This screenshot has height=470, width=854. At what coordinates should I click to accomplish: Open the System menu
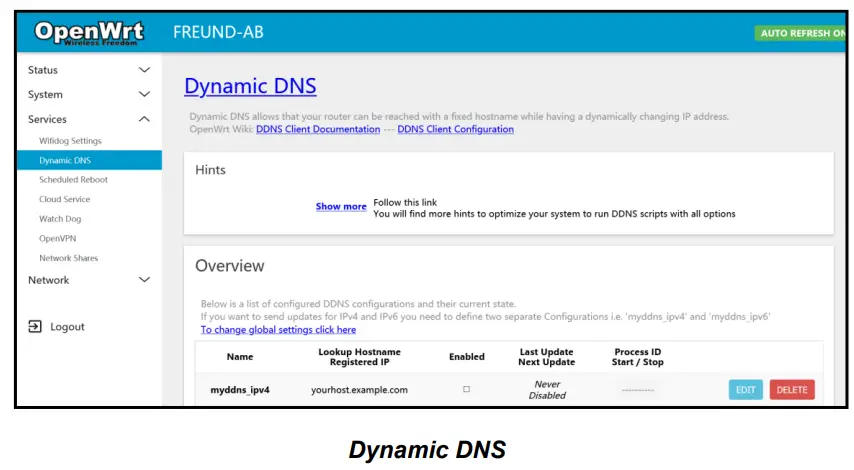click(x=45, y=94)
